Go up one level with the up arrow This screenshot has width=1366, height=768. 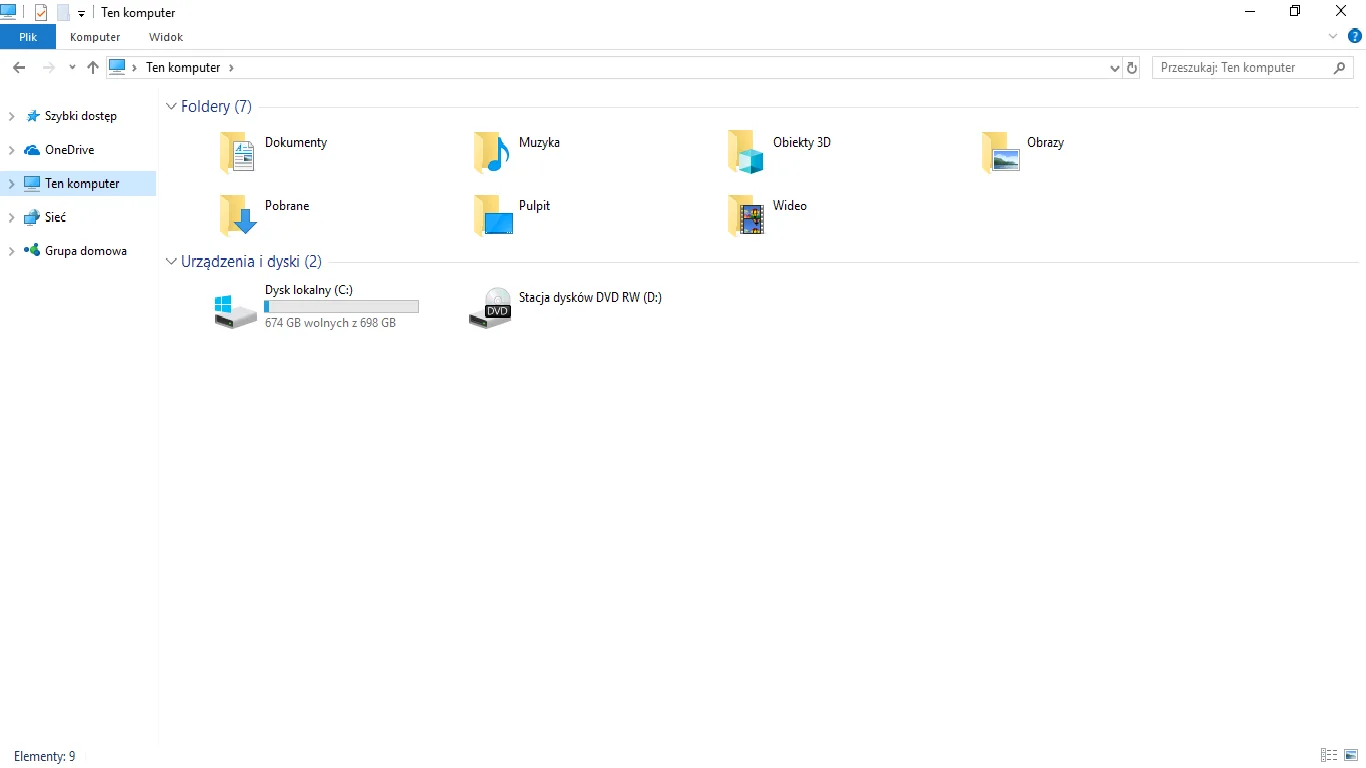(x=93, y=67)
